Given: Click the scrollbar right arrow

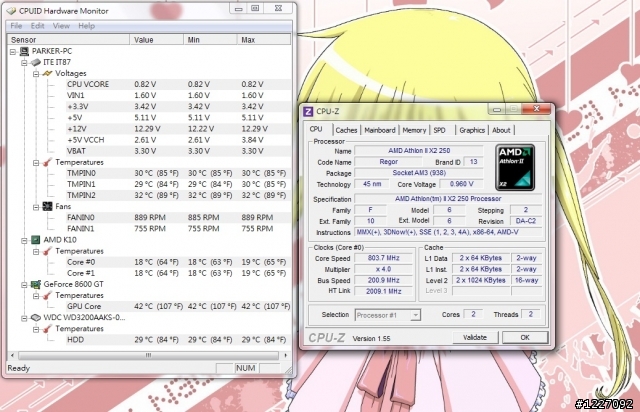Looking at the screenshot, I should point(285,355).
